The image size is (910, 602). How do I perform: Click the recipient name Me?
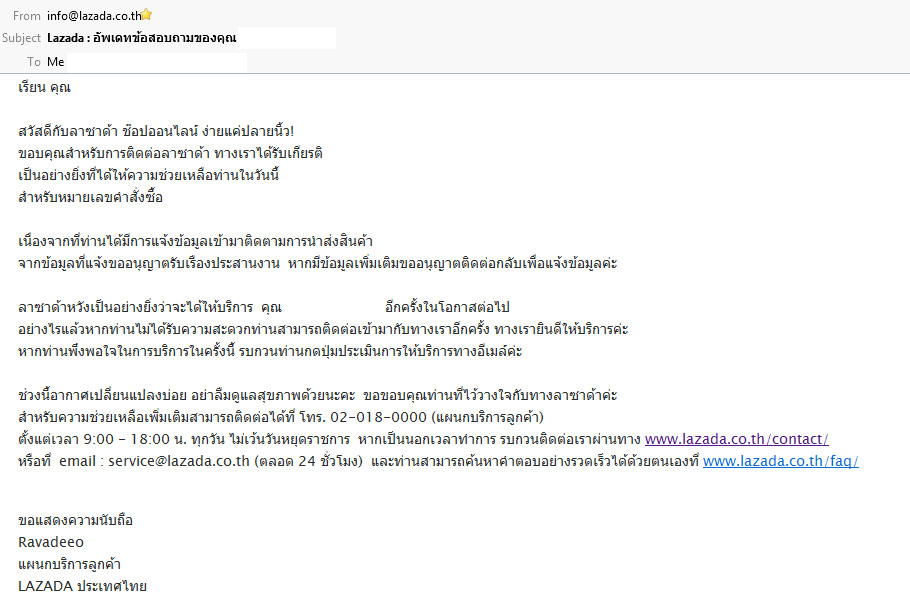coord(56,62)
